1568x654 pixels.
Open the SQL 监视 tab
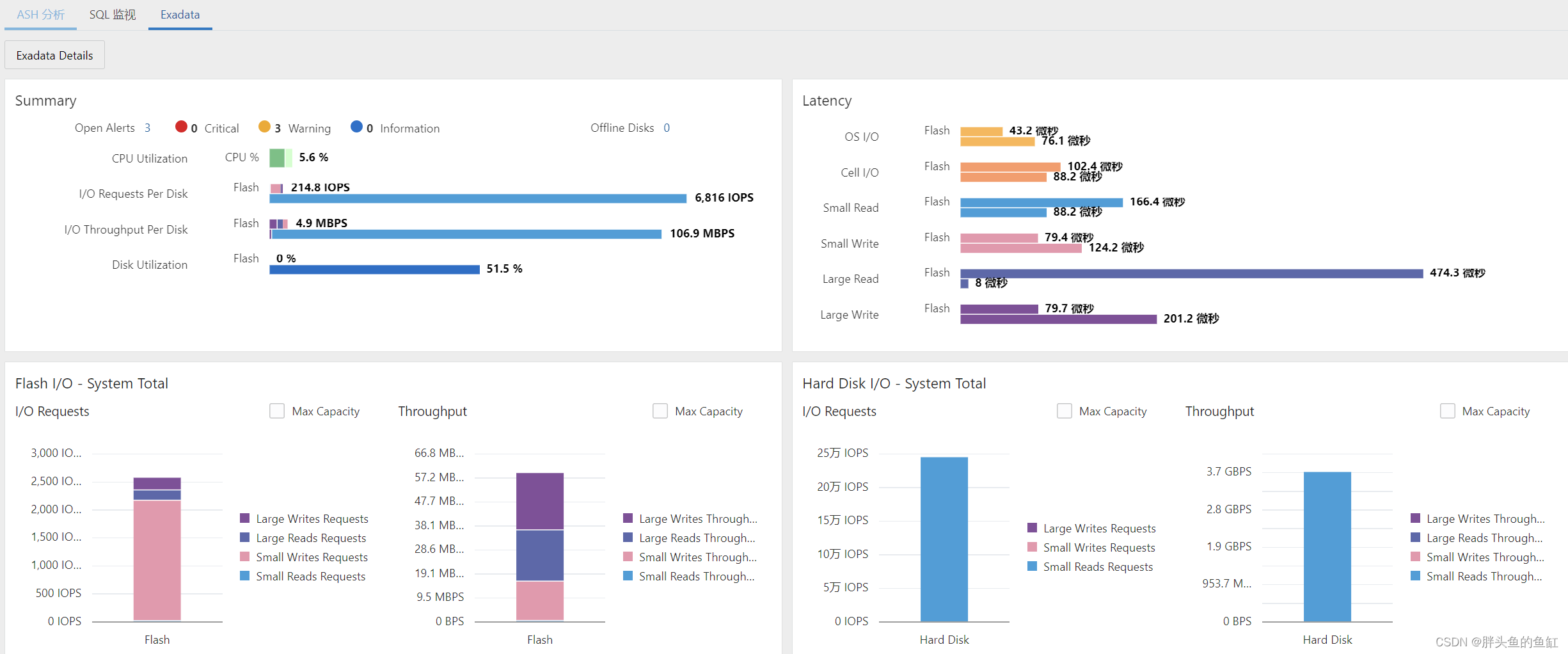(112, 15)
